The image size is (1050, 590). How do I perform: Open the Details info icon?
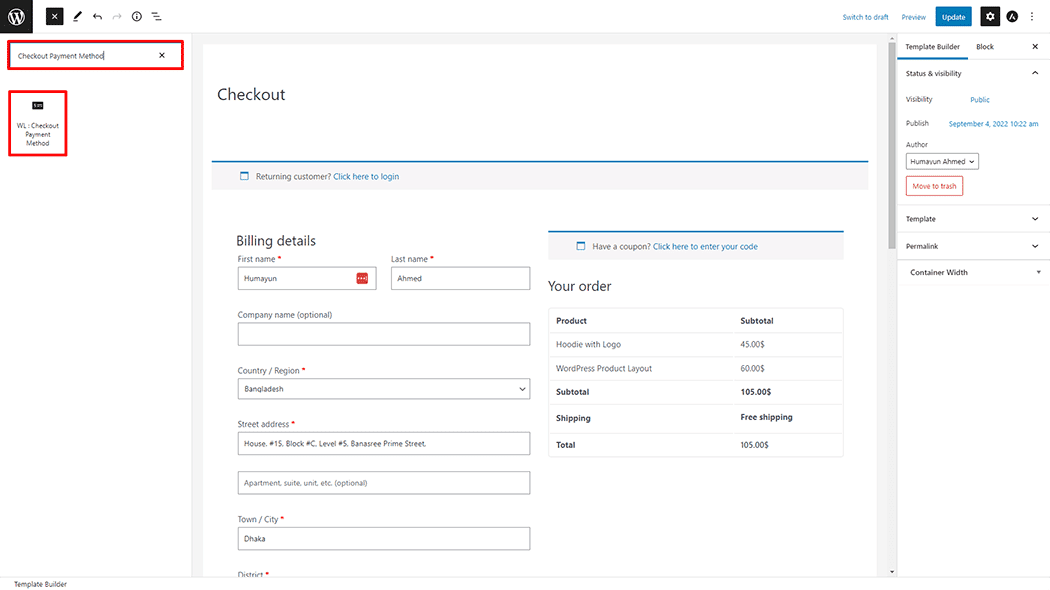[x=137, y=17]
